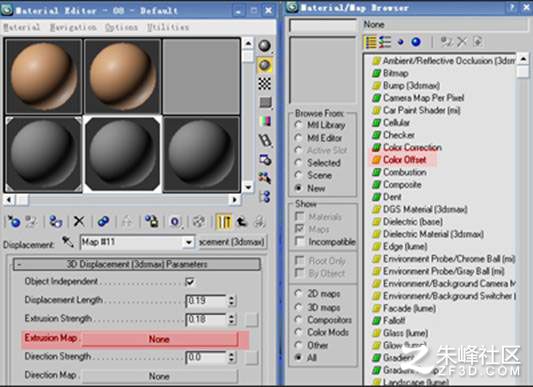This screenshot has width=533, height=387.
Task: Click the Sample Type sphere icon
Action: 264,46
